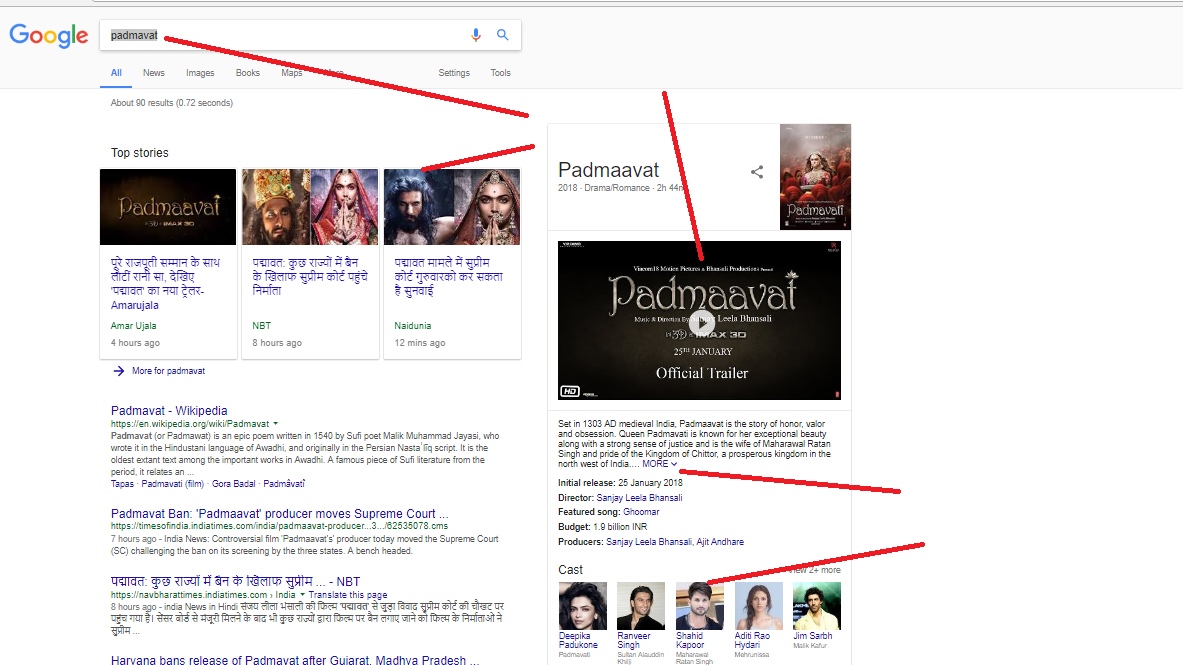Screen dimensions: 1183x665
Task: Expand the description with MORE chevron
Action: pos(675,464)
